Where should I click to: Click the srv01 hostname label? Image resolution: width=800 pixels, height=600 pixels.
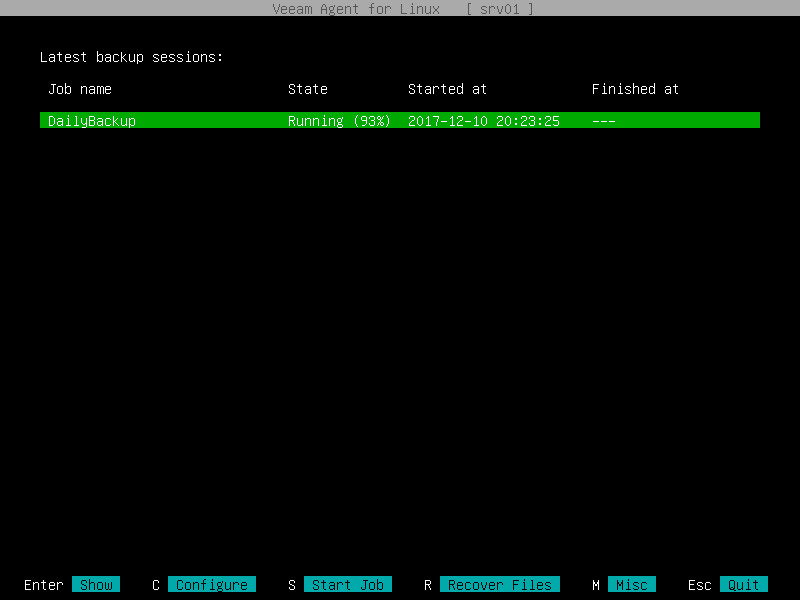click(500, 9)
